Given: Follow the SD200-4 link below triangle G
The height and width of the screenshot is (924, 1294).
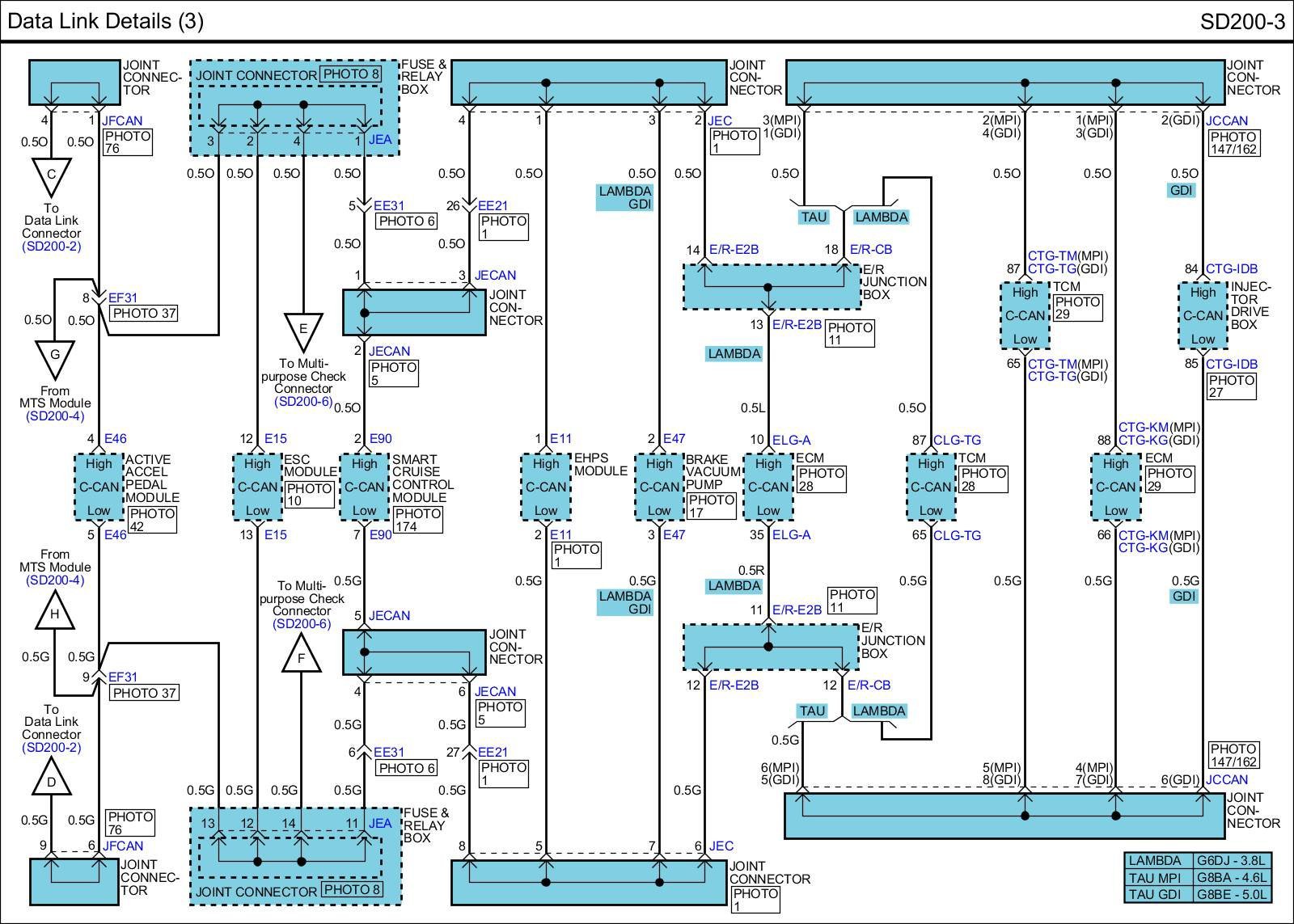Looking at the screenshot, I should [x=55, y=416].
